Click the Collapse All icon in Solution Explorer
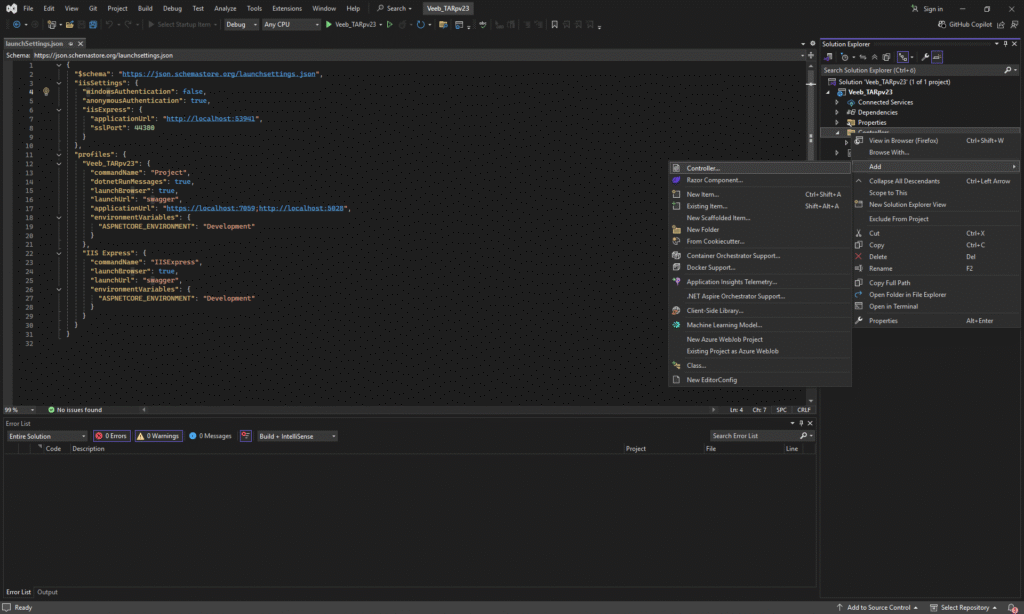Viewport: 1024px width, 614px height. [x=876, y=57]
